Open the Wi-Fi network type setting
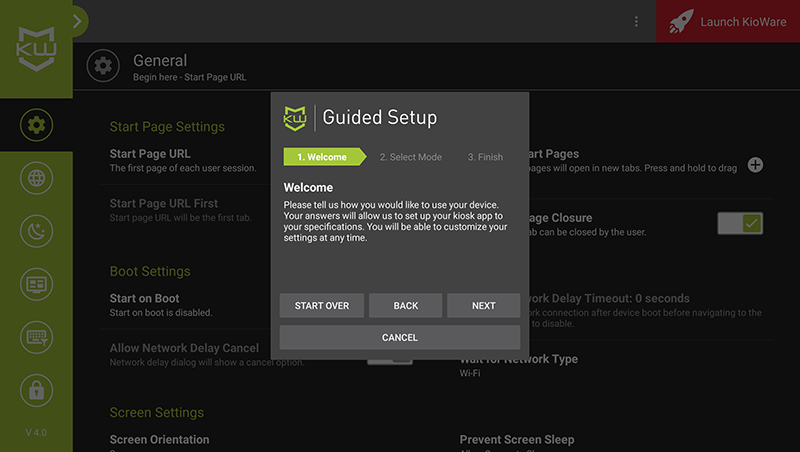This screenshot has height=452, width=800. click(x=519, y=365)
